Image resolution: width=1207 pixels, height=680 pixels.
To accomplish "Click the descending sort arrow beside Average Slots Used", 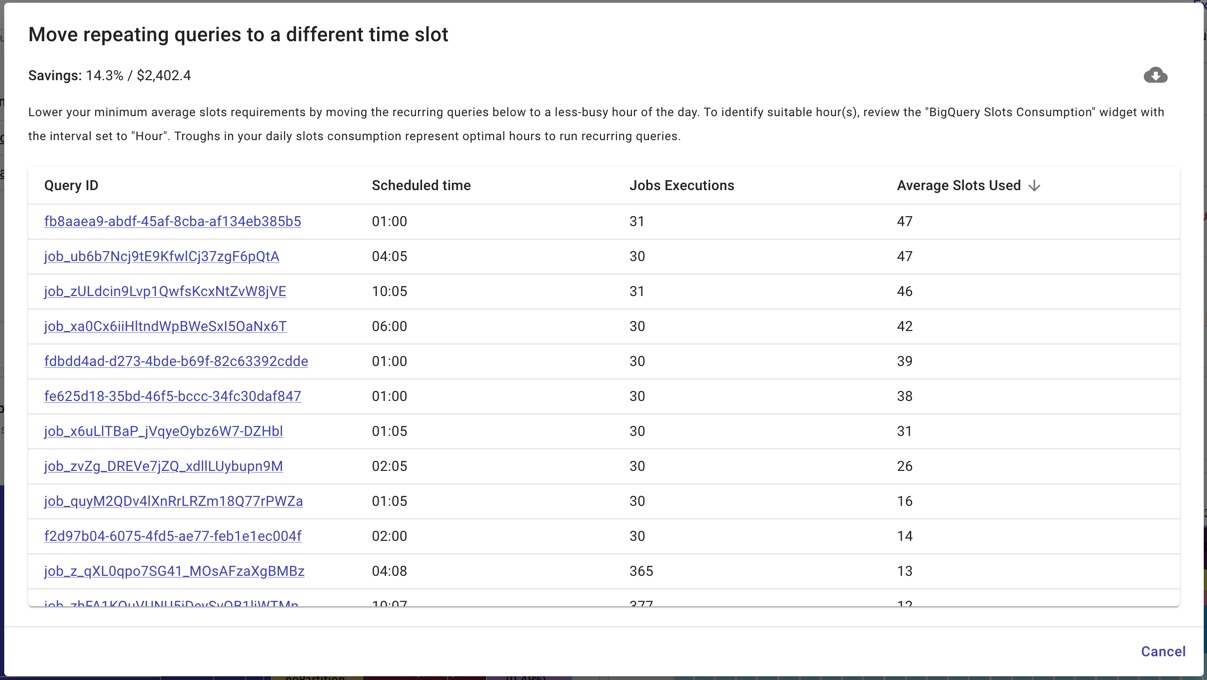I will 1035,185.
